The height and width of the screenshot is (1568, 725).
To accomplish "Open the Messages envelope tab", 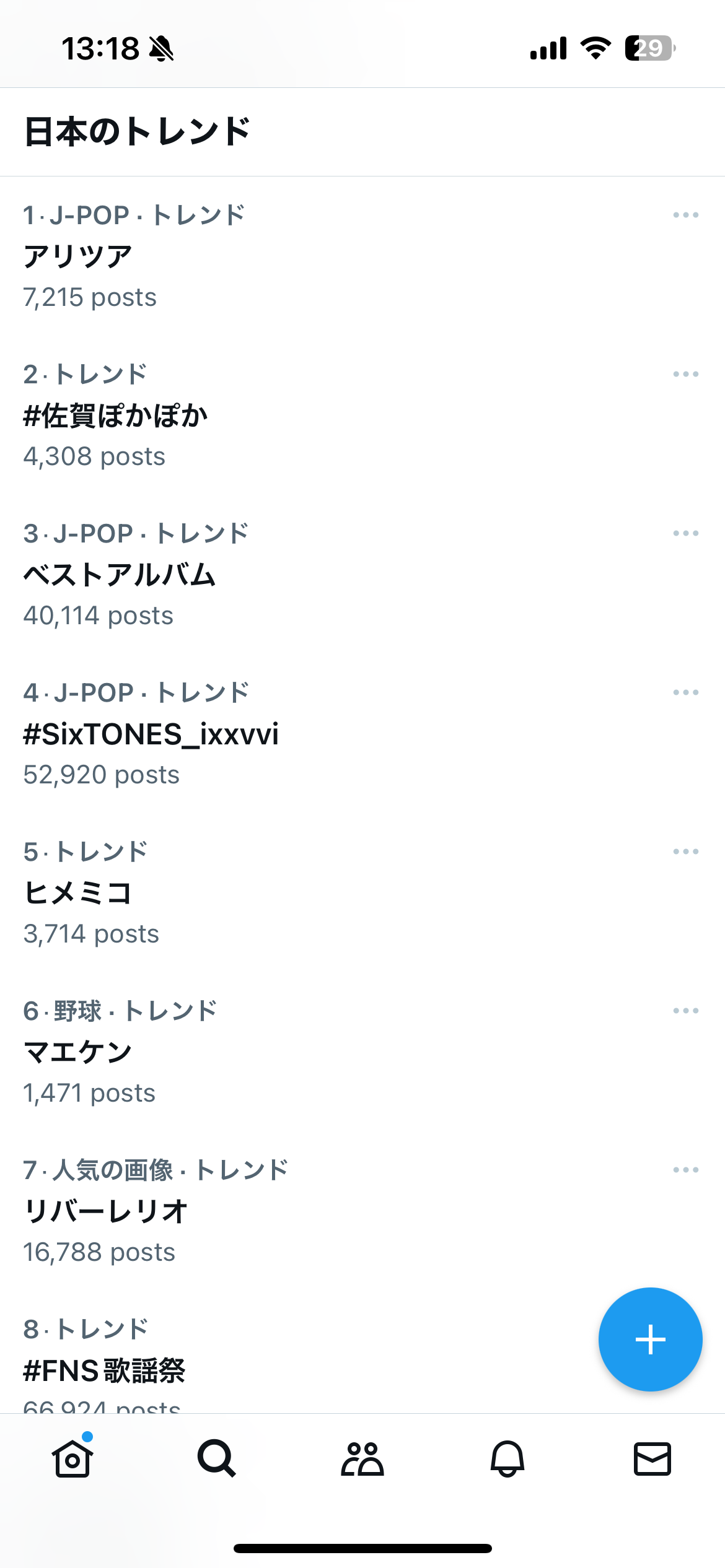I will coord(652,1458).
